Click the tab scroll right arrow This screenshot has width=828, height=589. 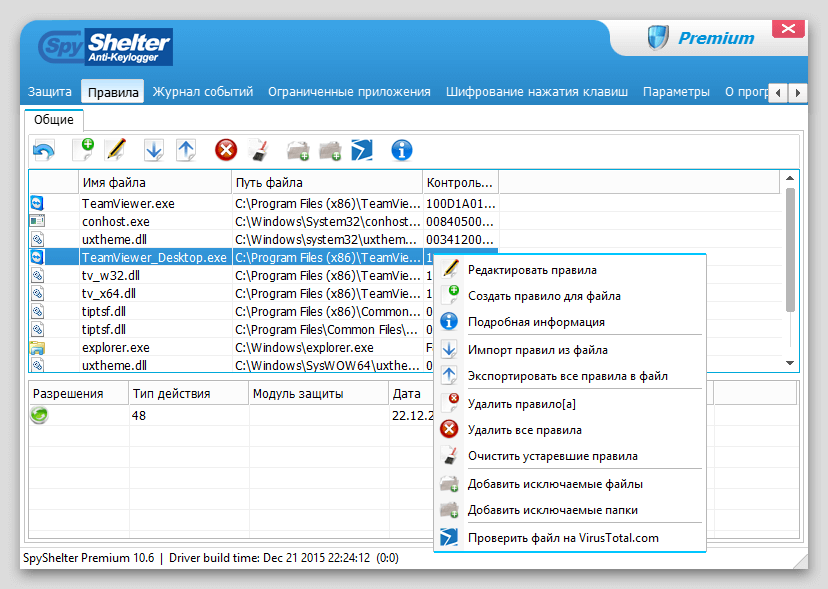[x=798, y=93]
